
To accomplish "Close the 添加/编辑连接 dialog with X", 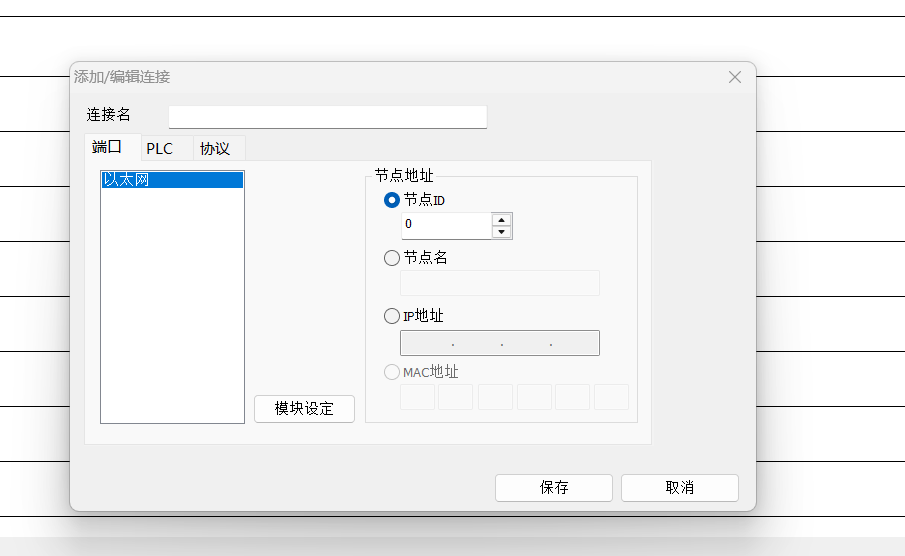I will (x=735, y=77).
